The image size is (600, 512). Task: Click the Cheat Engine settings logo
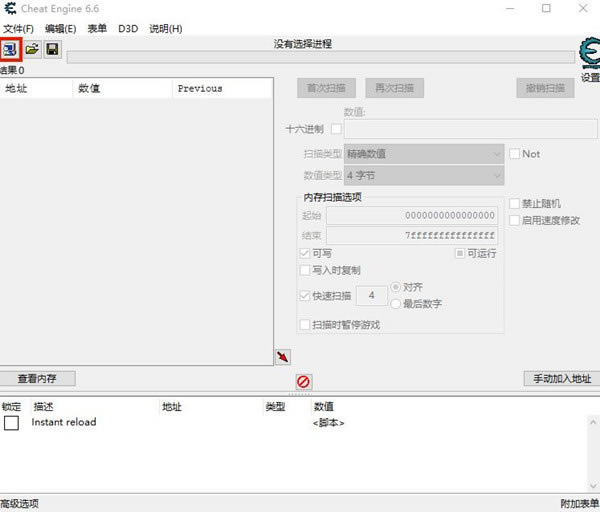point(589,53)
